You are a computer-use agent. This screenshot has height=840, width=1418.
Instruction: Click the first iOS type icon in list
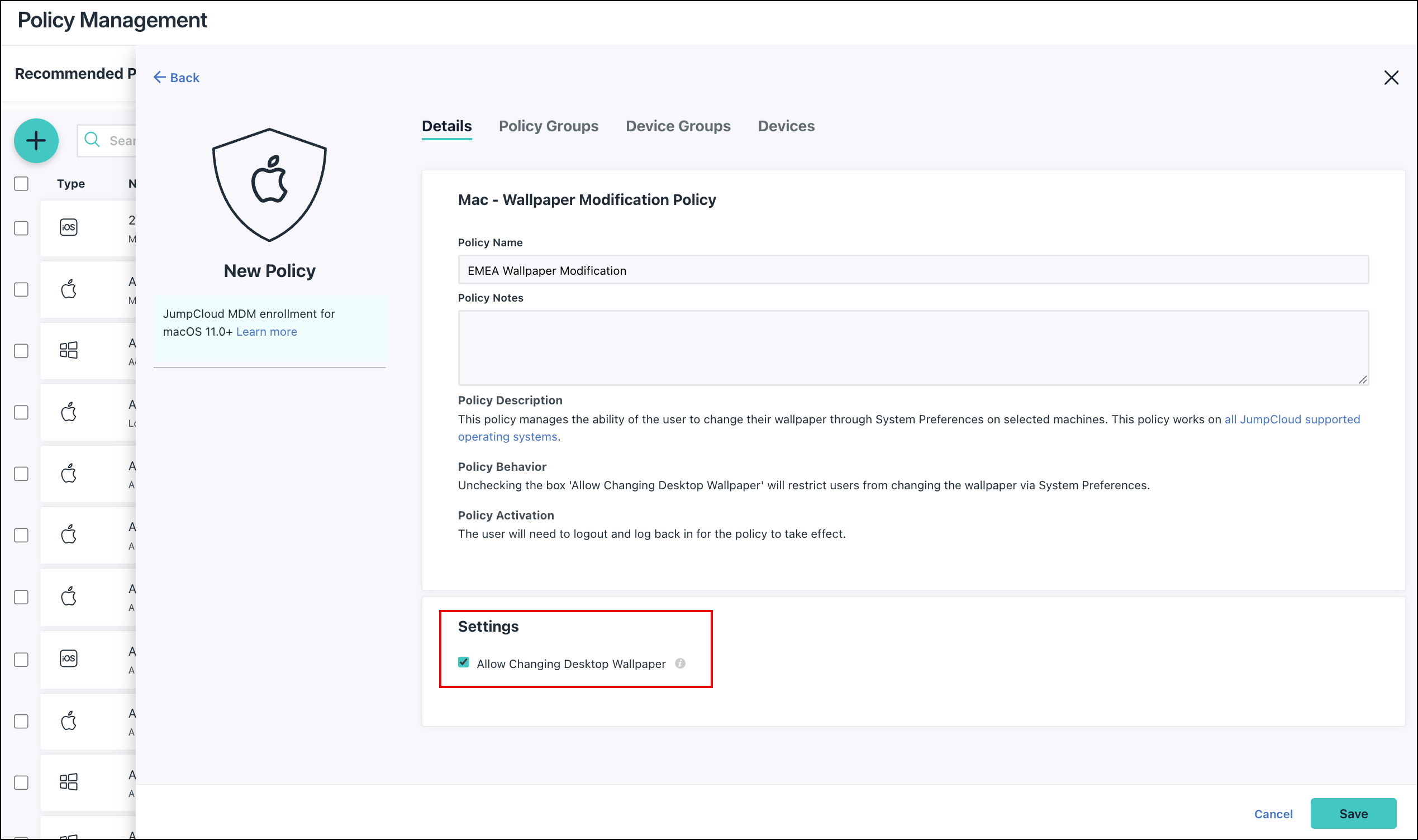tap(69, 227)
